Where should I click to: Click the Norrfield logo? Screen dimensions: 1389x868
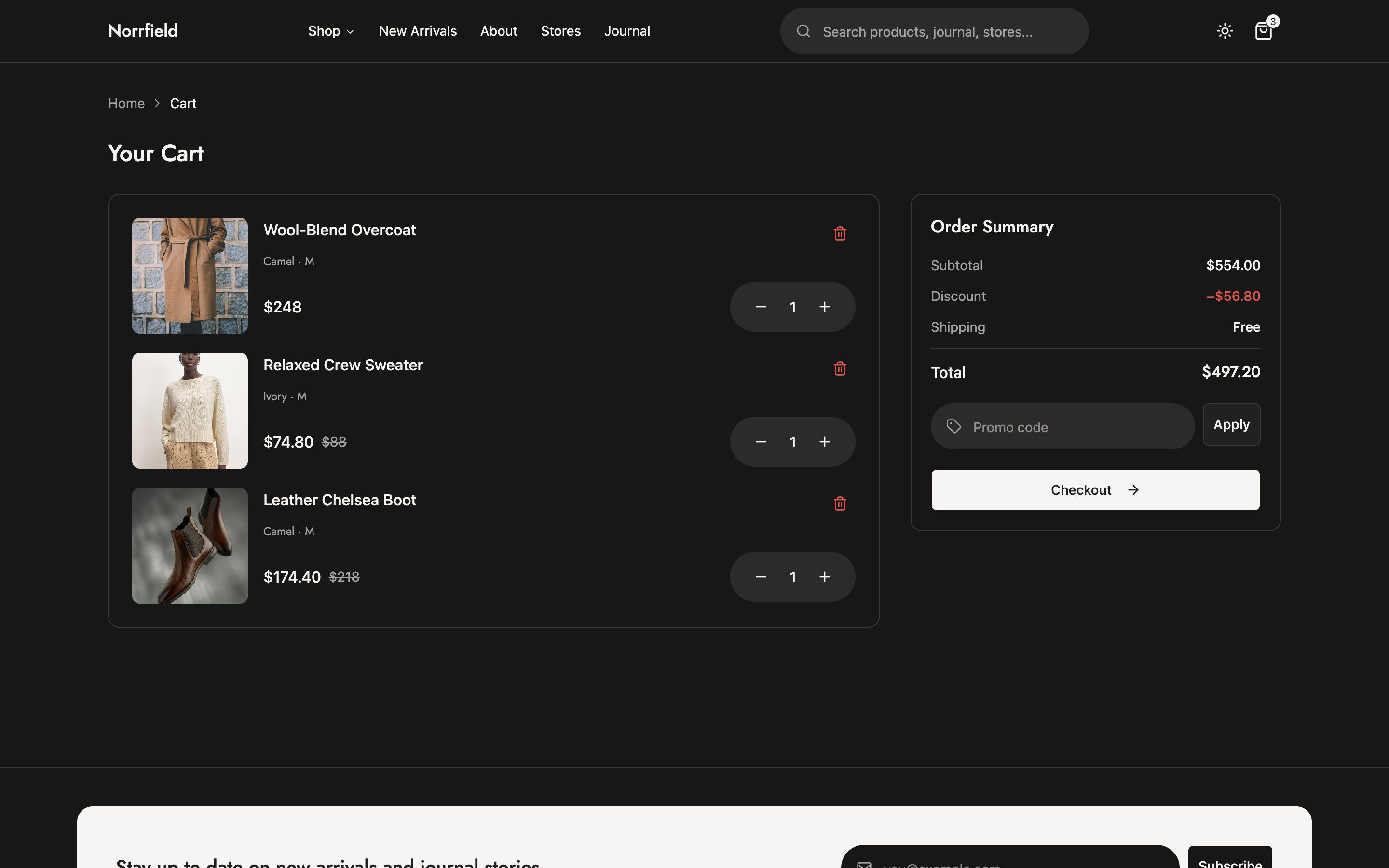[143, 30]
